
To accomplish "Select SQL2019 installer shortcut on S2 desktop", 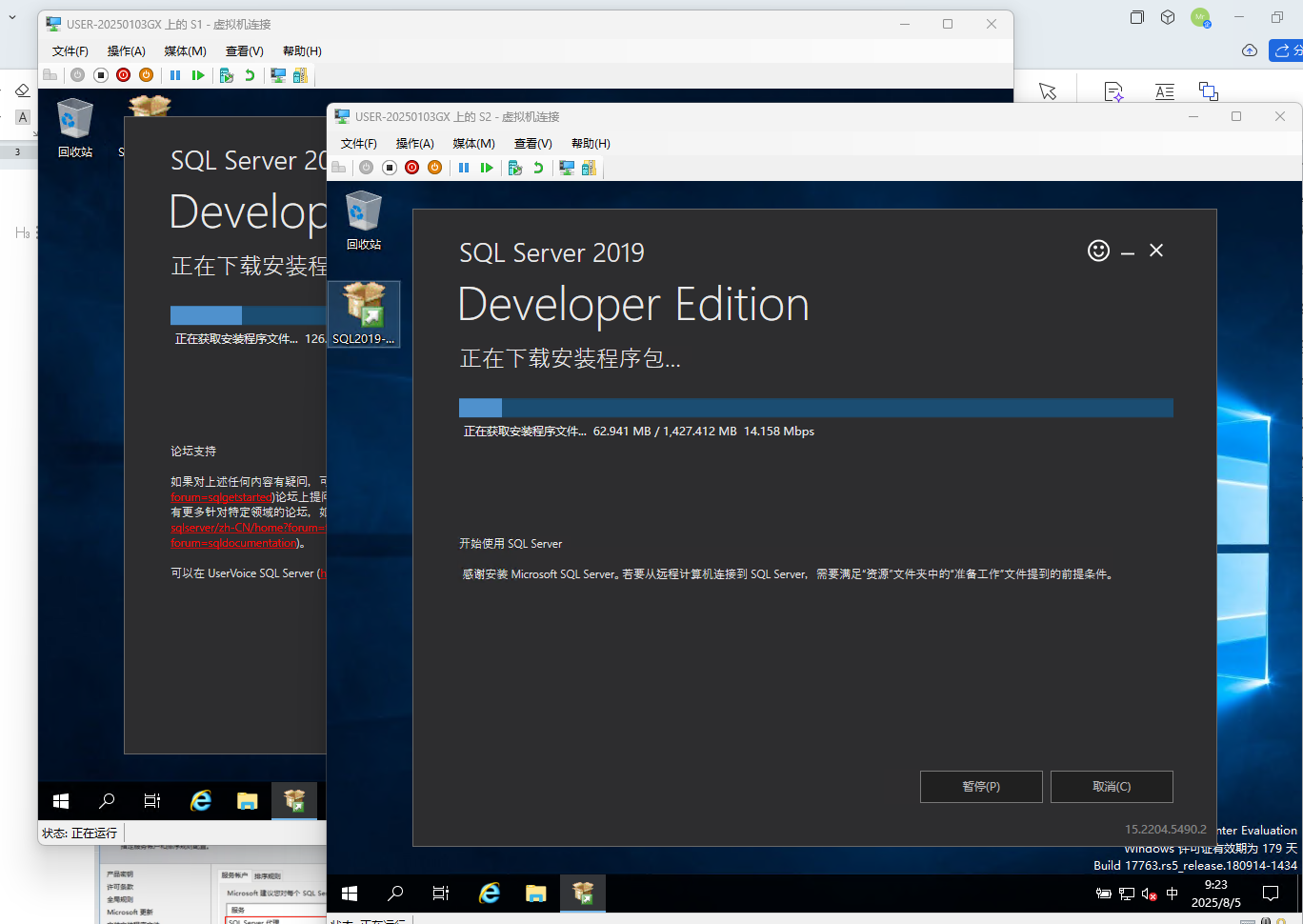I will coord(364,313).
